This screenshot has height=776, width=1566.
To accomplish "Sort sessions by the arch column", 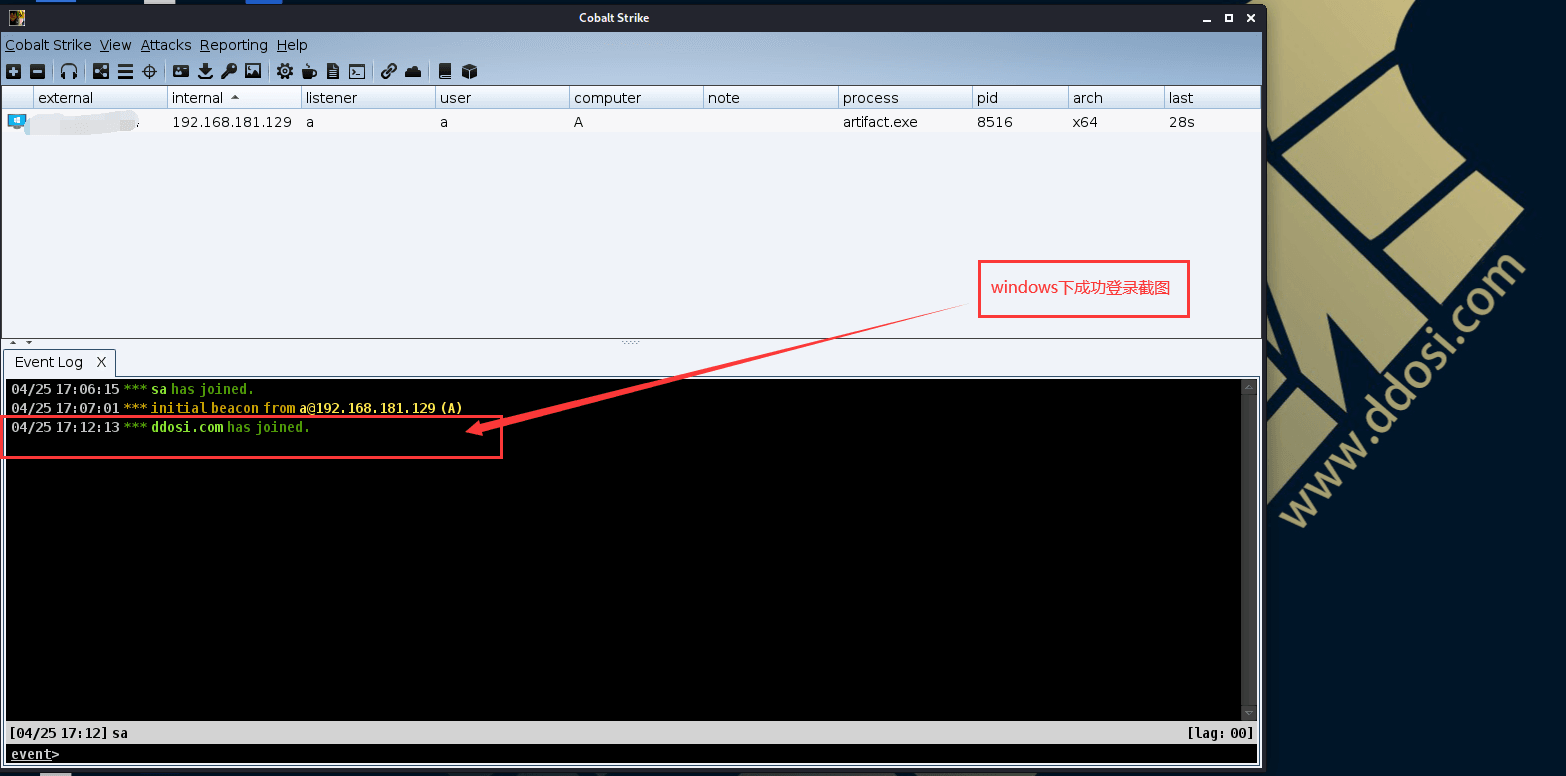I will pos(1116,98).
